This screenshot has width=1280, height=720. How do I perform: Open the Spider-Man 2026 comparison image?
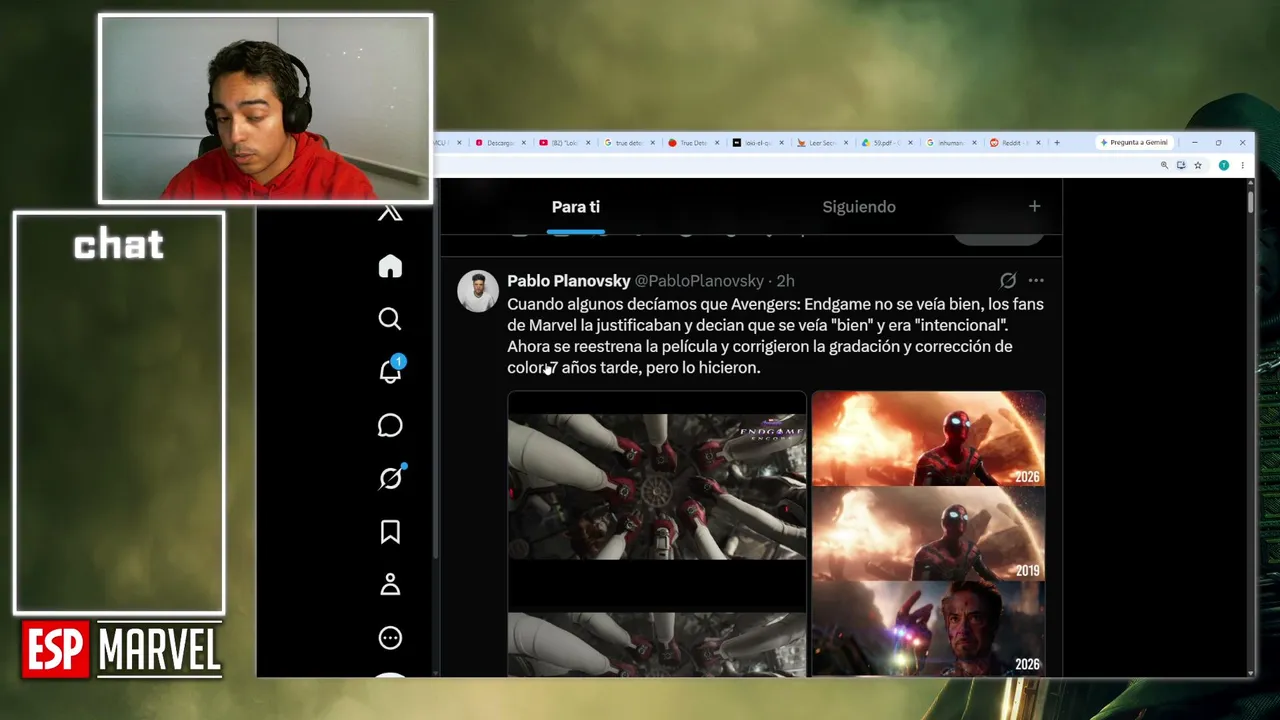coord(928,438)
